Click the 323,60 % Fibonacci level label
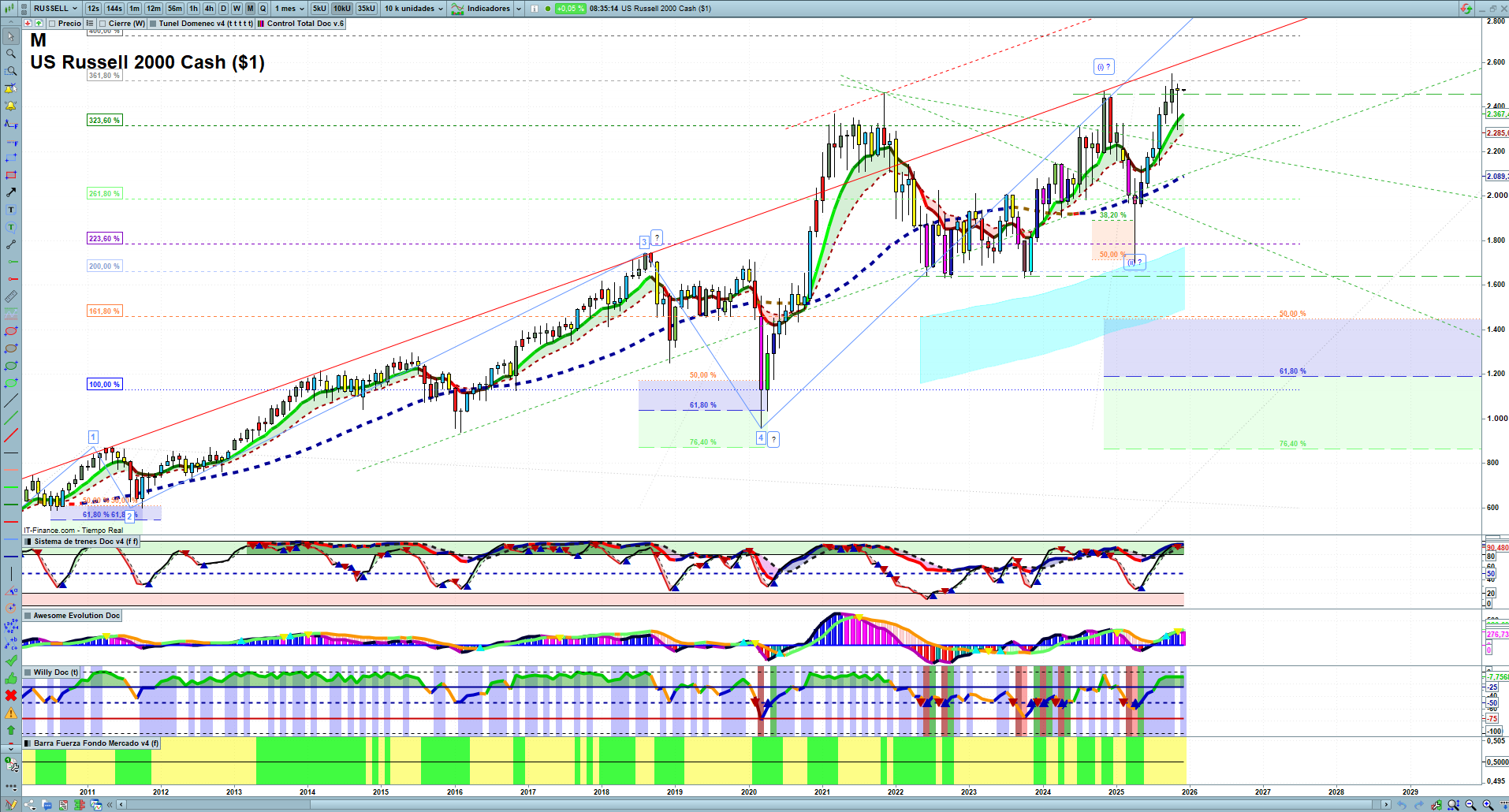 (x=104, y=121)
